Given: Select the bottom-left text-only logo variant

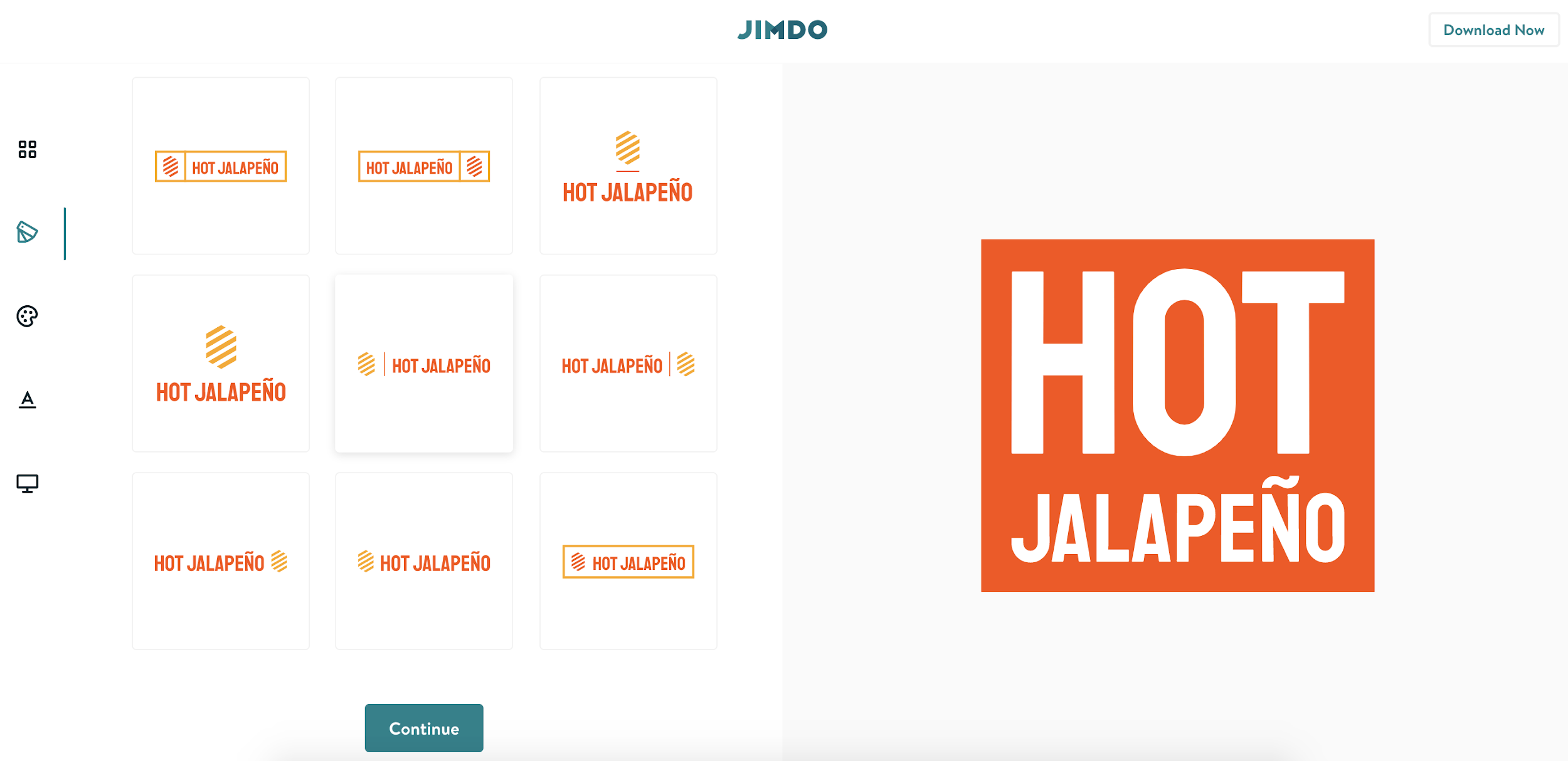Looking at the screenshot, I should (x=221, y=560).
